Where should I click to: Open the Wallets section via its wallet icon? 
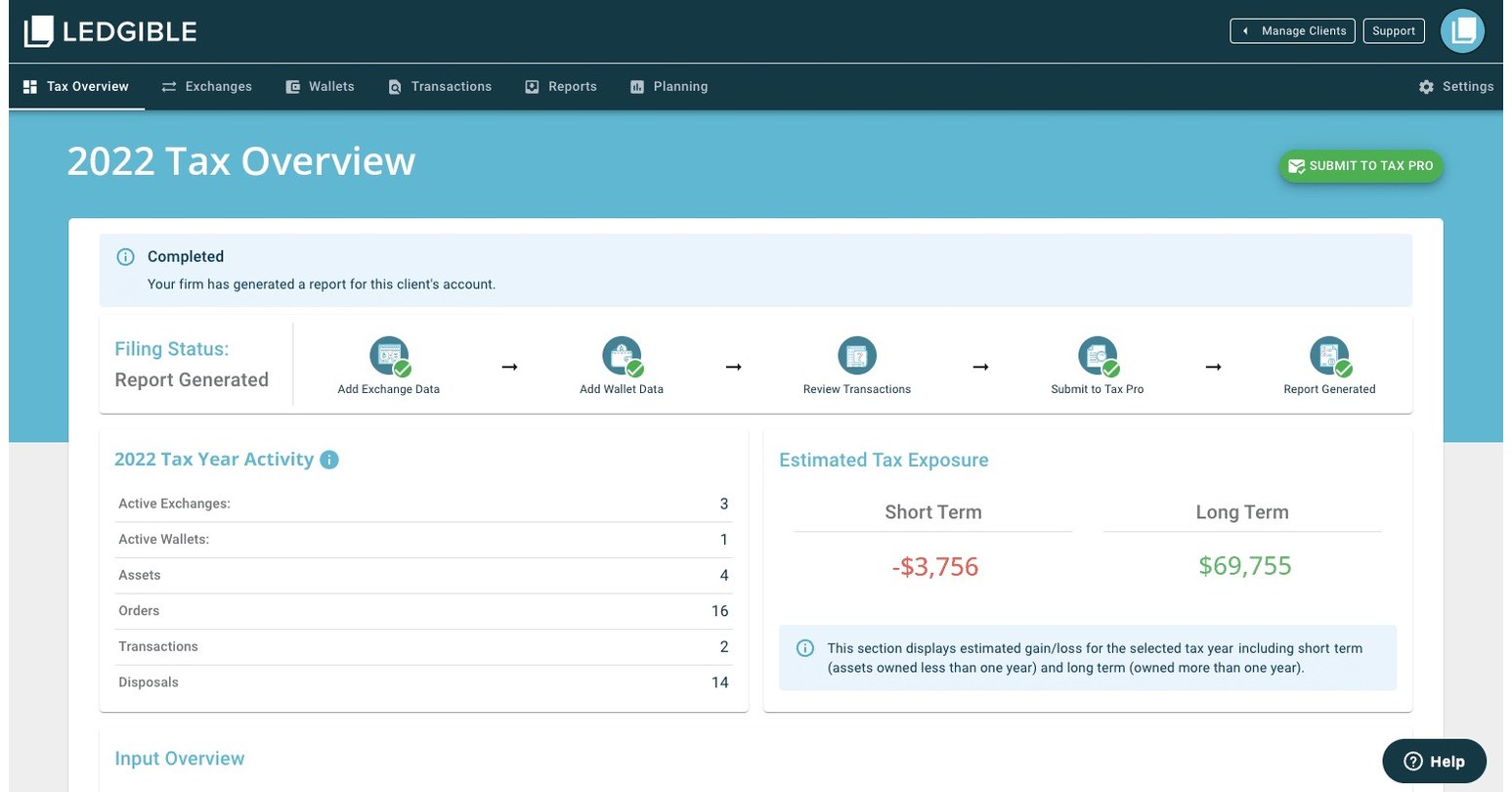pyautogui.click(x=291, y=86)
